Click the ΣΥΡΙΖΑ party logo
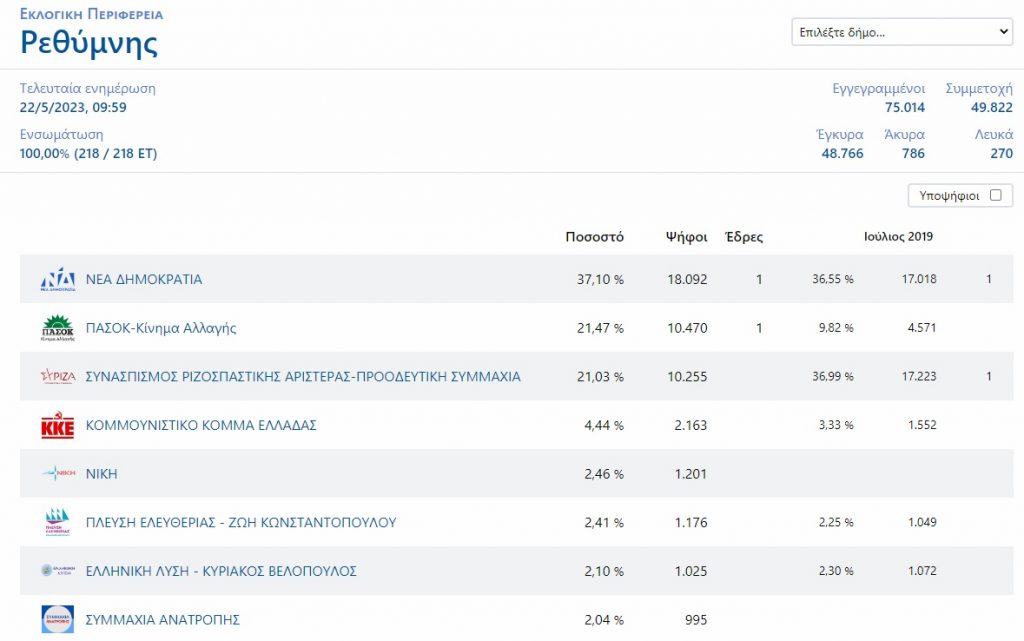 tap(57, 377)
